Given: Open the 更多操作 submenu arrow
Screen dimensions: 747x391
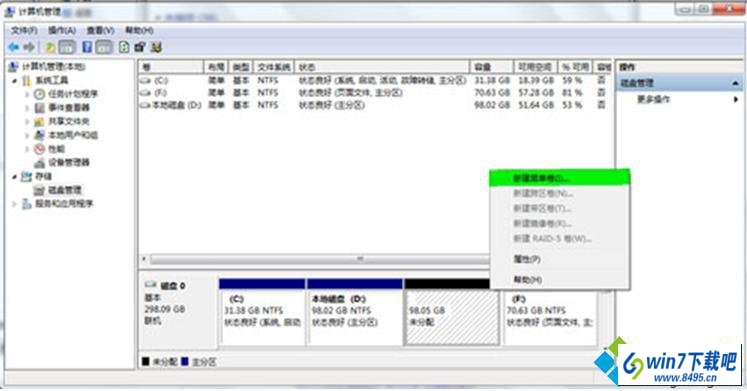Looking at the screenshot, I should click(x=736, y=99).
